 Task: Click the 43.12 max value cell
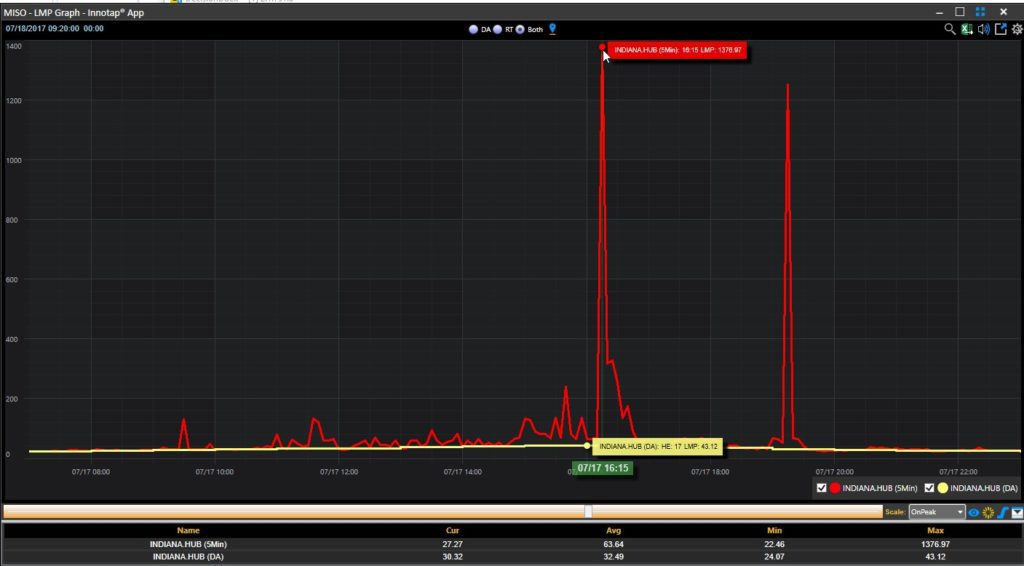coord(936,557)
